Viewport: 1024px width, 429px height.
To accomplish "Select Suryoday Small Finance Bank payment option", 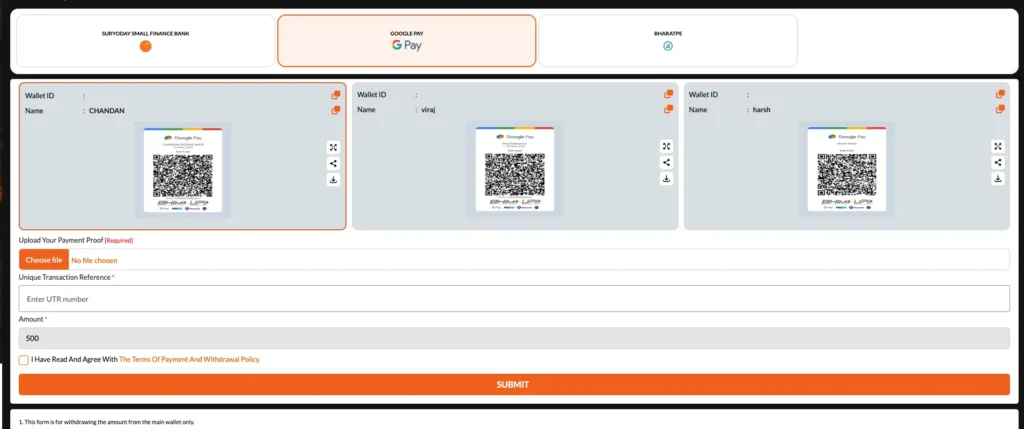I will coord(146,40).
